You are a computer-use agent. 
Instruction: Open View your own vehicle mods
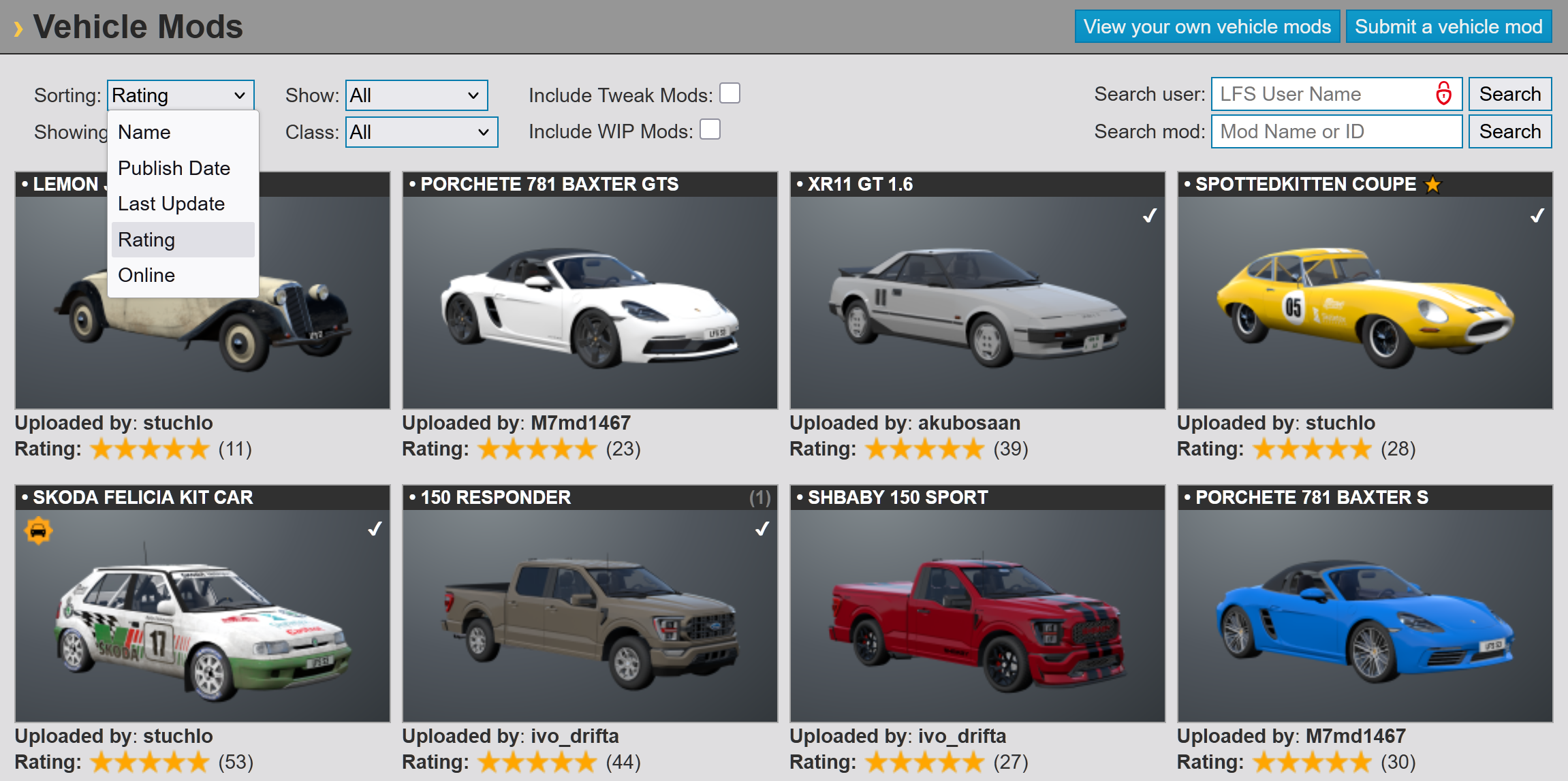point(1206,27)
